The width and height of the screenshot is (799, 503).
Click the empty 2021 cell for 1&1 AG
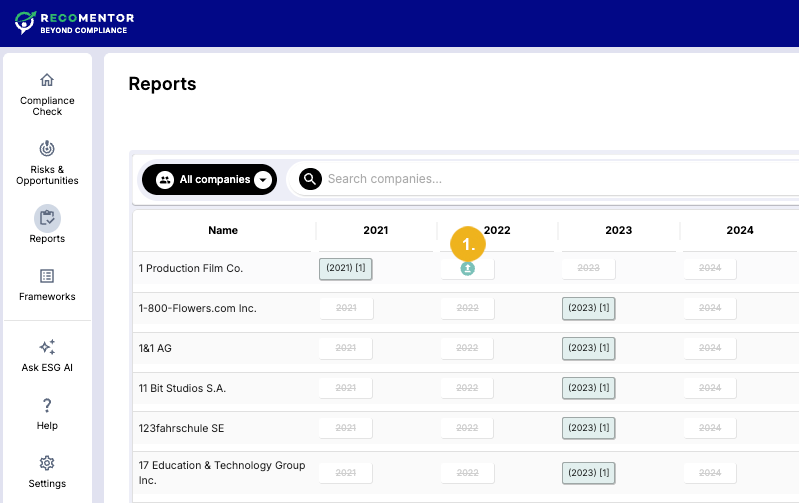[345, 348]
